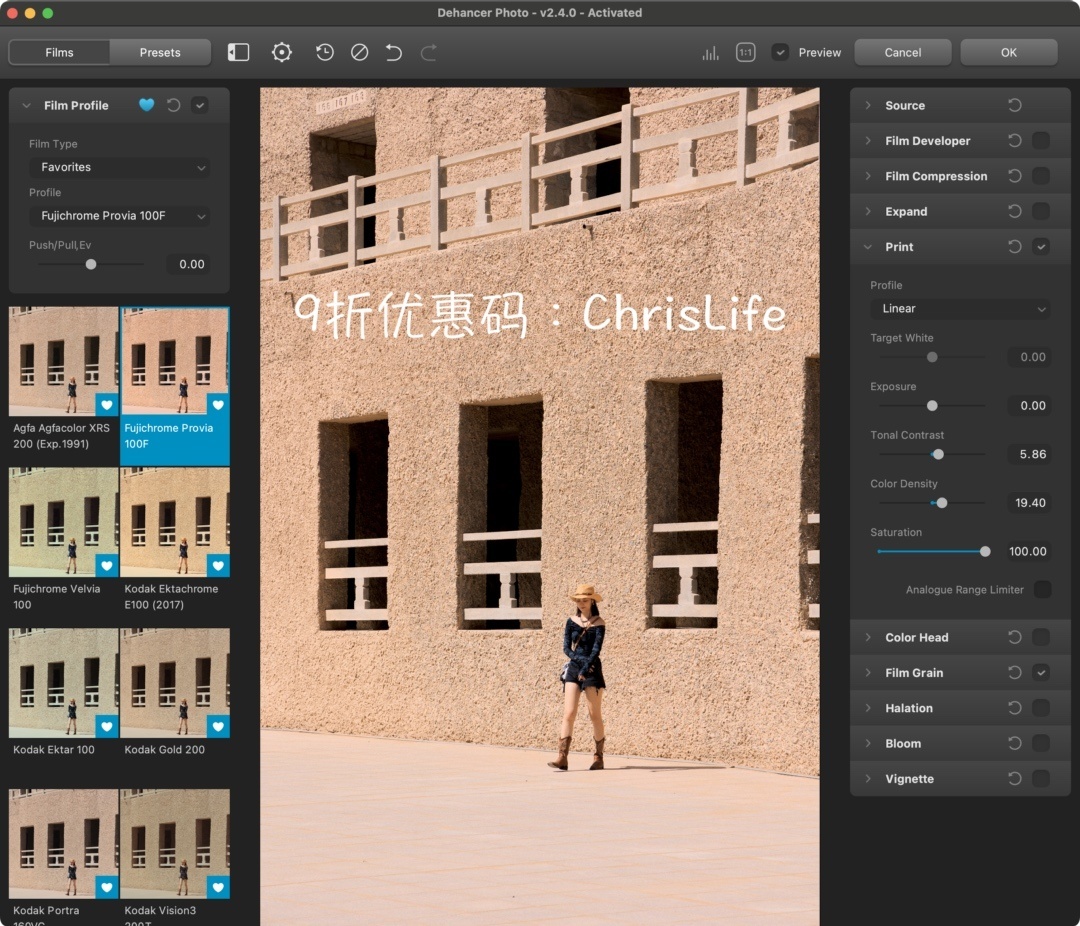Switch to the Presets tab

(x=160, y=52)
